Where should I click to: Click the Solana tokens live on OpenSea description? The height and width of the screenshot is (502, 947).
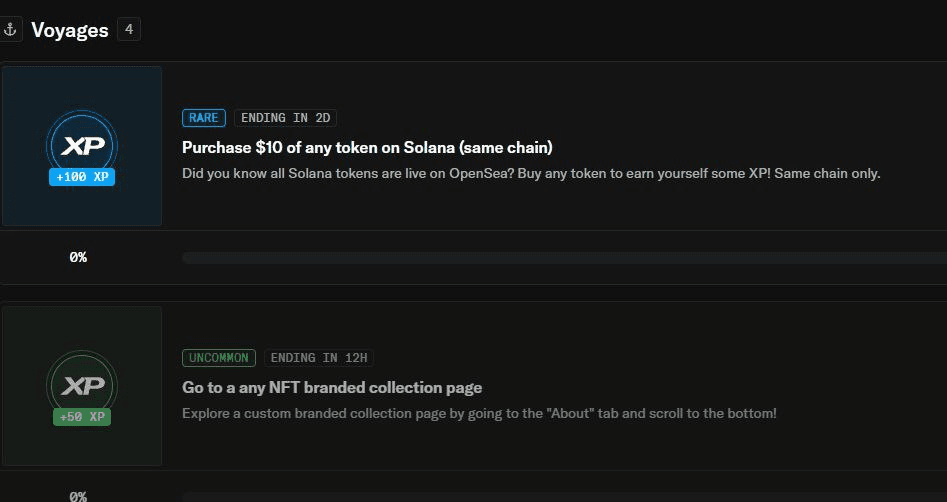(531, 173)
